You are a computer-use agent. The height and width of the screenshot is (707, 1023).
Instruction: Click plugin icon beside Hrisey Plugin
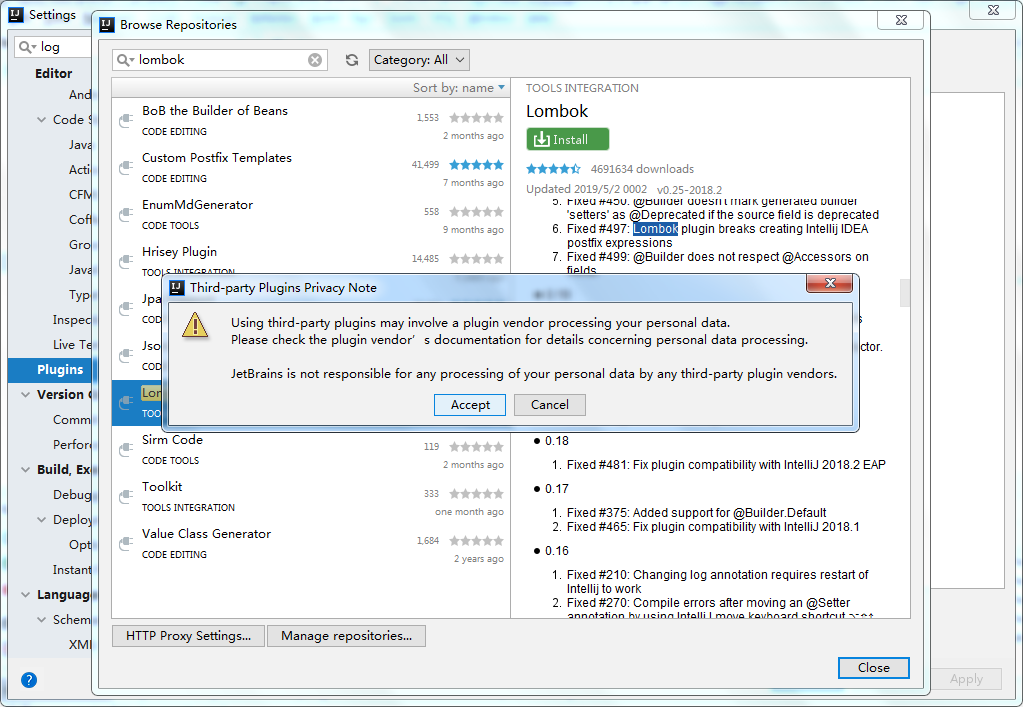(126, 262)
